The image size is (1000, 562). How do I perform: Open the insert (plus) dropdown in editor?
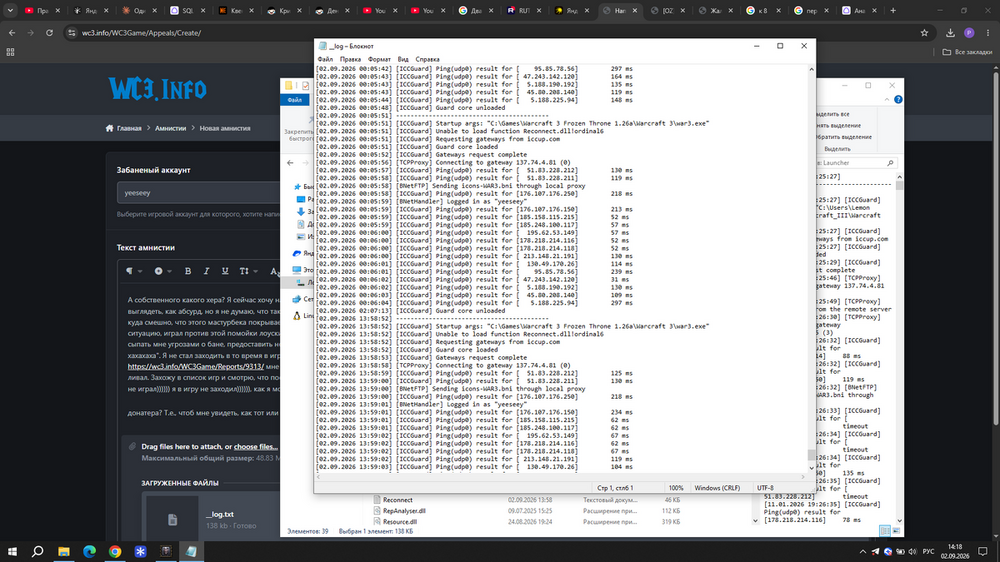click(x=163, y=271)
